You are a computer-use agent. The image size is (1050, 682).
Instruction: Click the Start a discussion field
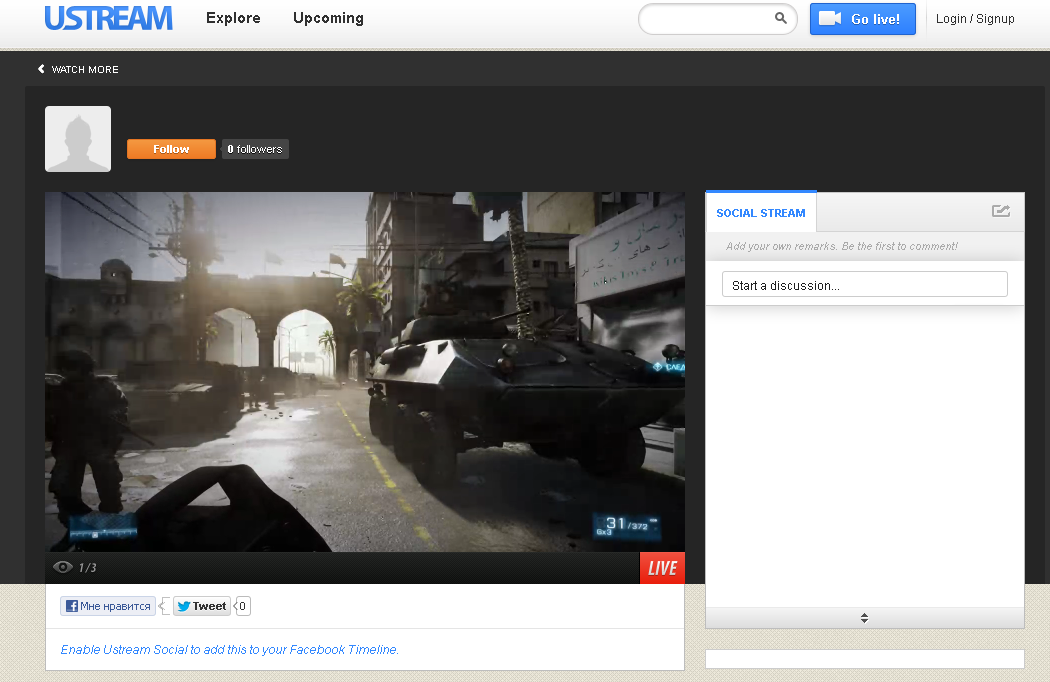(865, 284)
